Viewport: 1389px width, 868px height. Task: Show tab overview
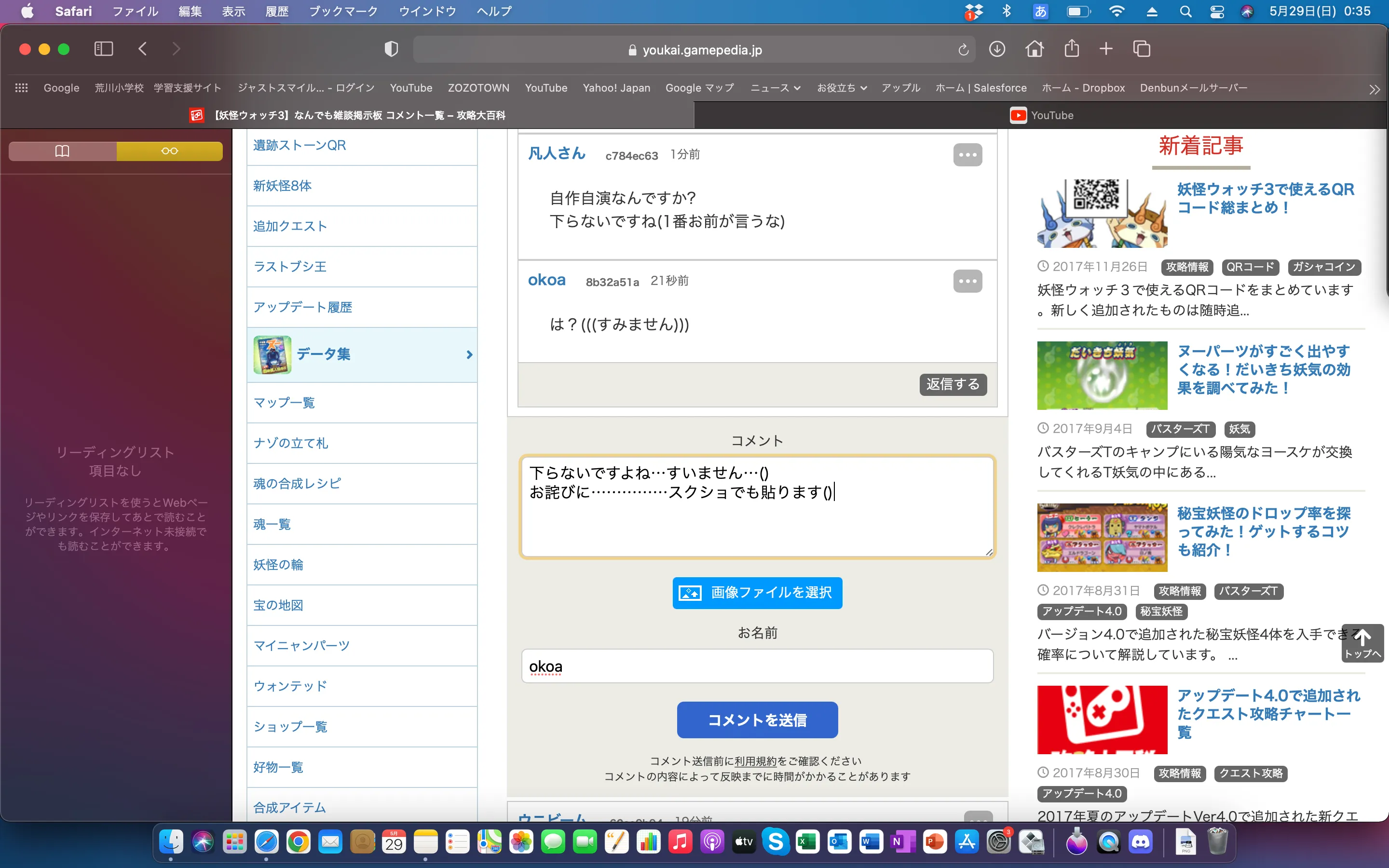click(1142, 49)
